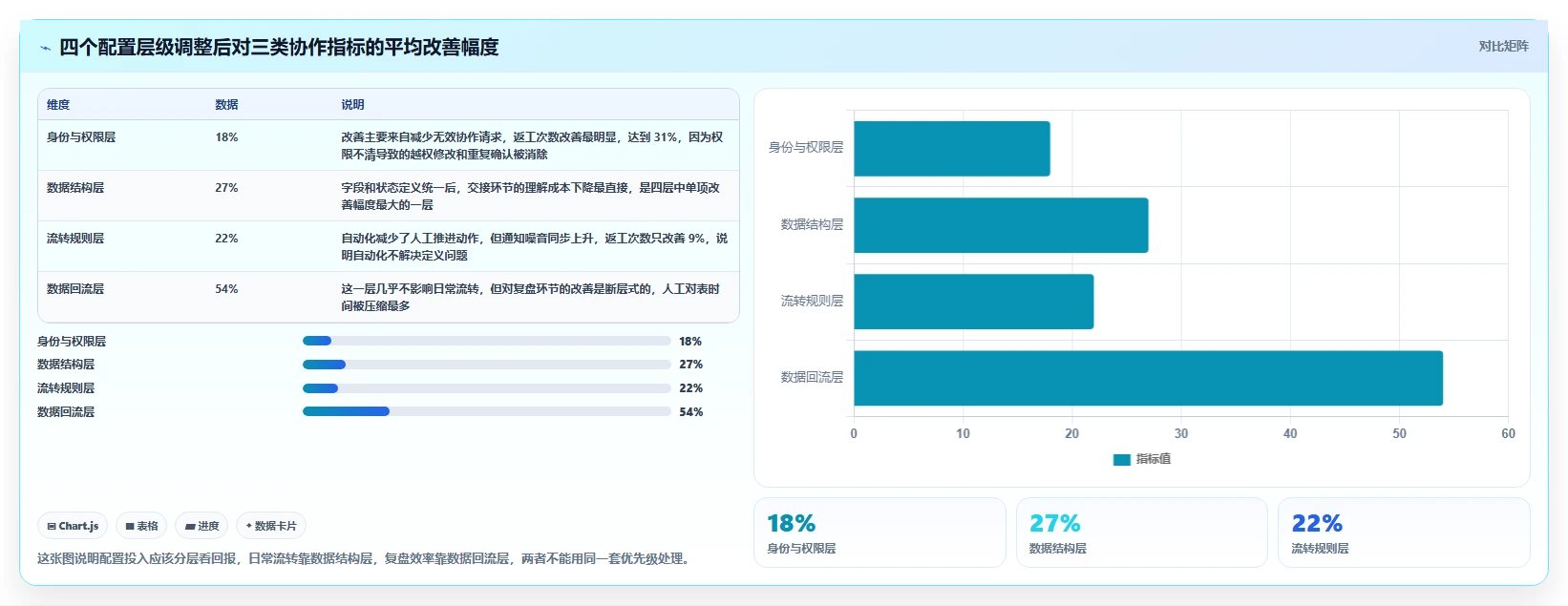Click the 身份与权限层 progress bar
This screenshot has height=606, width=1568.
[487, 341]
